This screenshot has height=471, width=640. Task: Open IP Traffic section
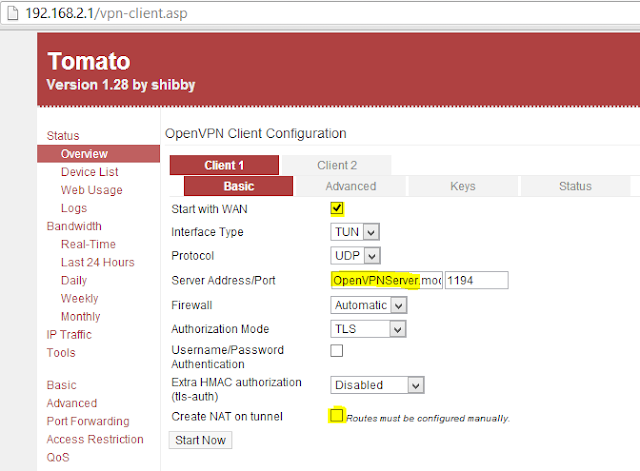pyautogui.click(x=69, y=335)
